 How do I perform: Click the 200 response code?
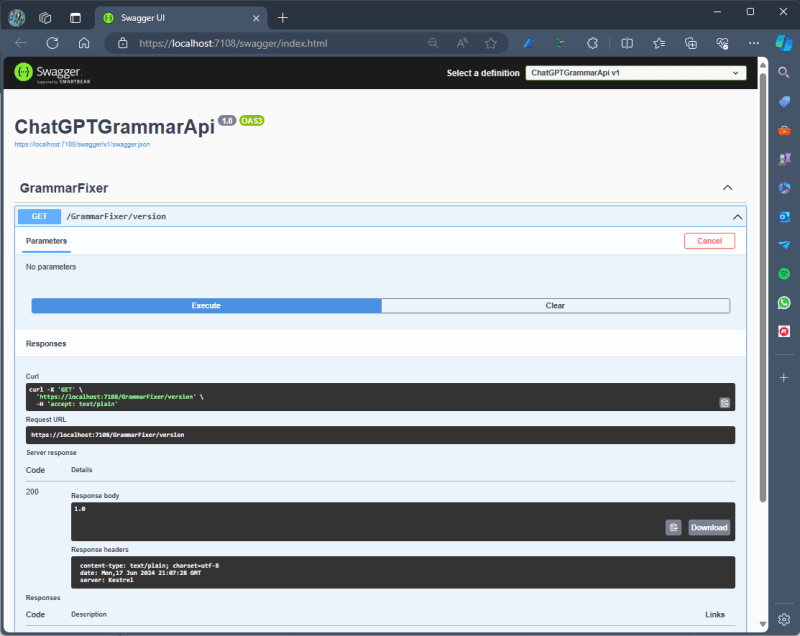click(32, 492)
